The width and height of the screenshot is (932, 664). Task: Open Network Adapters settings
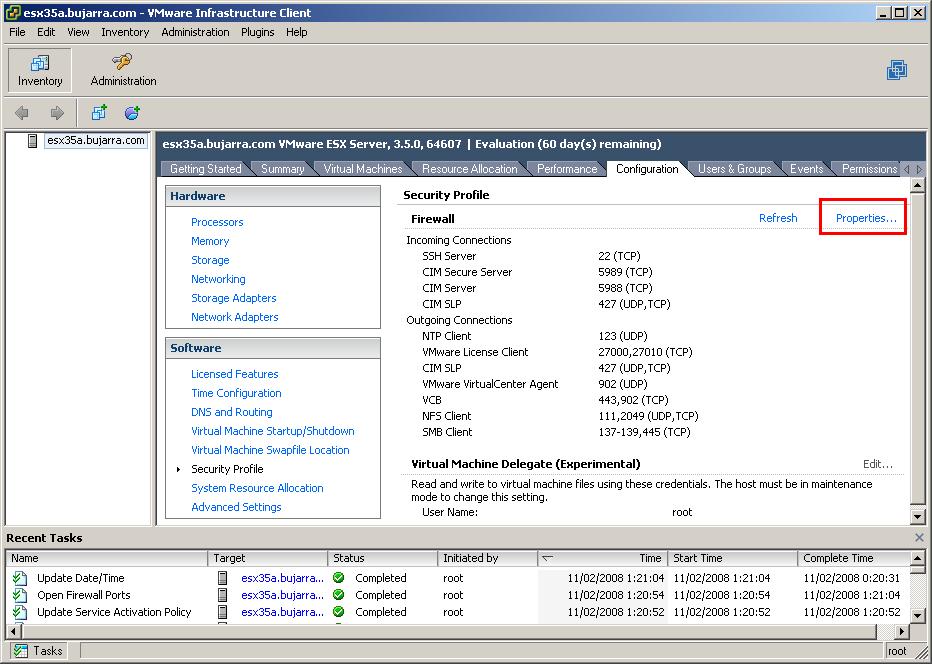[x=234, y=317]
